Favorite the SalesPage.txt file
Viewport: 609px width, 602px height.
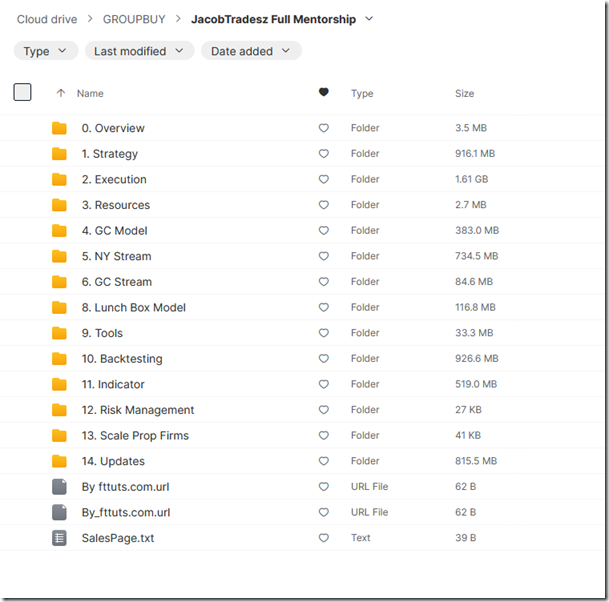324,538
